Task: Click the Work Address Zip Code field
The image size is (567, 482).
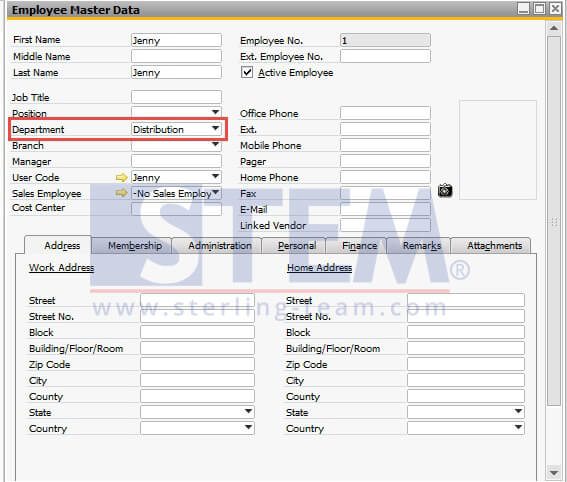Action: click(197, 364)
